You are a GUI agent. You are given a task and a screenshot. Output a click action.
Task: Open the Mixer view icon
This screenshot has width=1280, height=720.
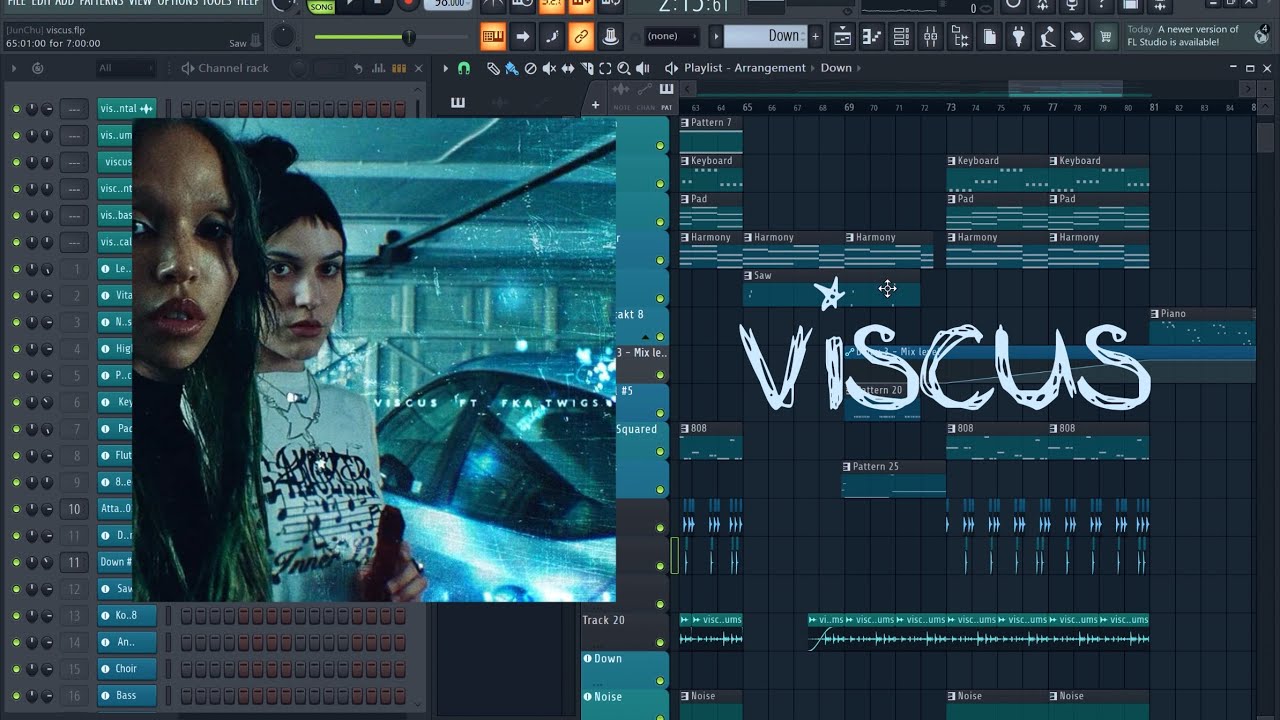(930, 37)
